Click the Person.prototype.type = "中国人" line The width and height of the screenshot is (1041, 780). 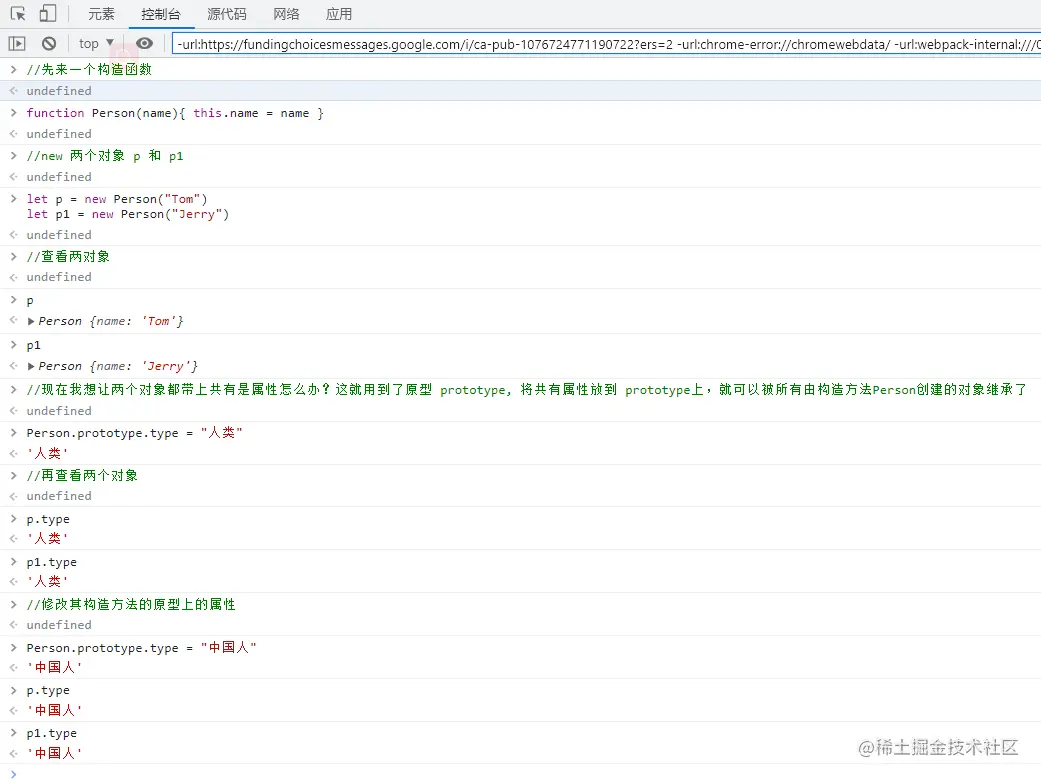coord(141,648)
